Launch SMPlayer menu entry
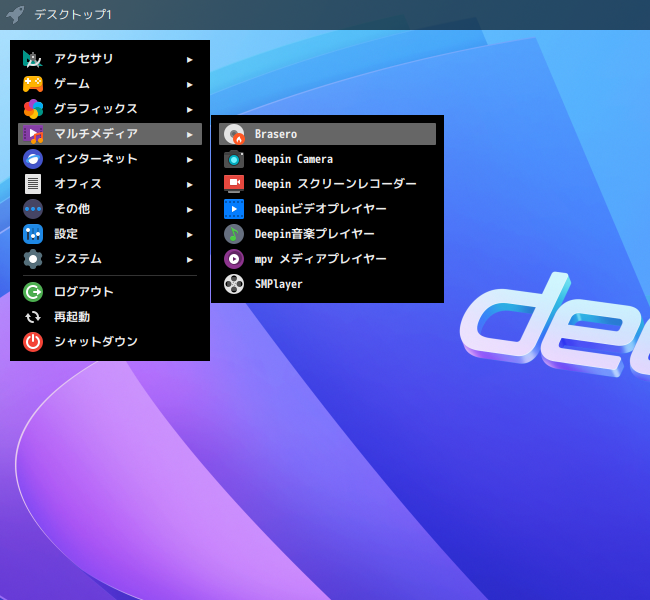This screenshot has width=650, height=600. pos(327,284)
